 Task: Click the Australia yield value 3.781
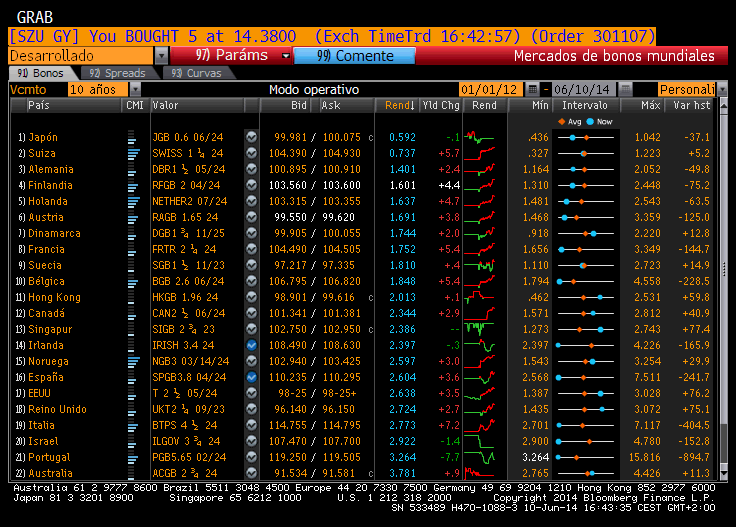(x=402, y=473)
